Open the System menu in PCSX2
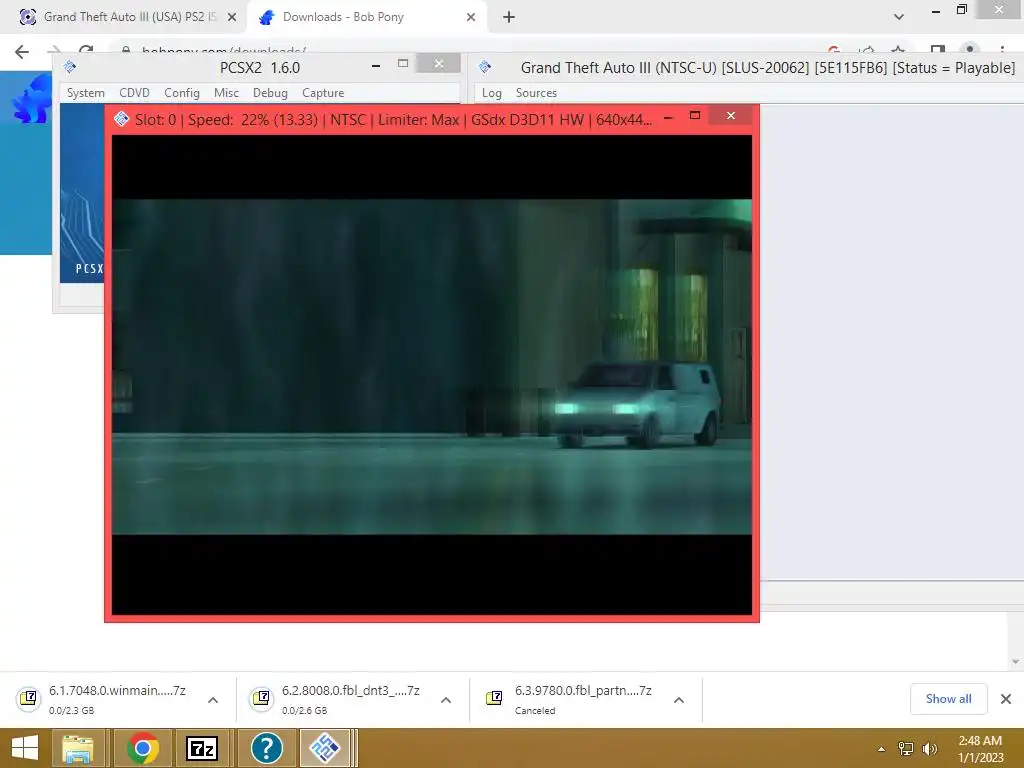Image resolution: width=1024 pixels, height=768 pixels. [86, 93]
